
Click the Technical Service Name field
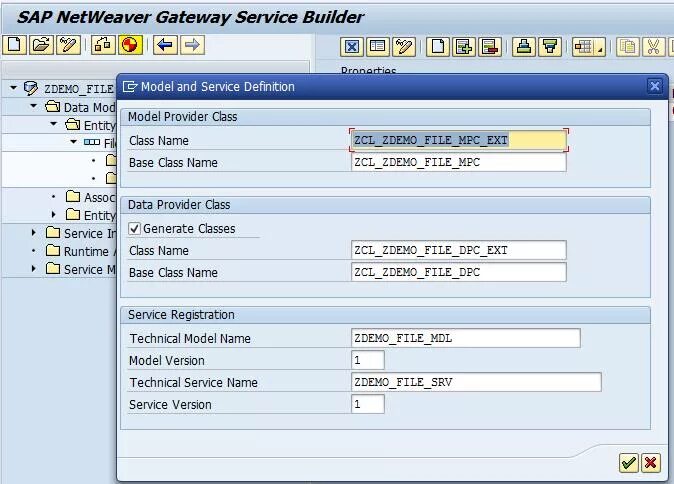point(476,382)
